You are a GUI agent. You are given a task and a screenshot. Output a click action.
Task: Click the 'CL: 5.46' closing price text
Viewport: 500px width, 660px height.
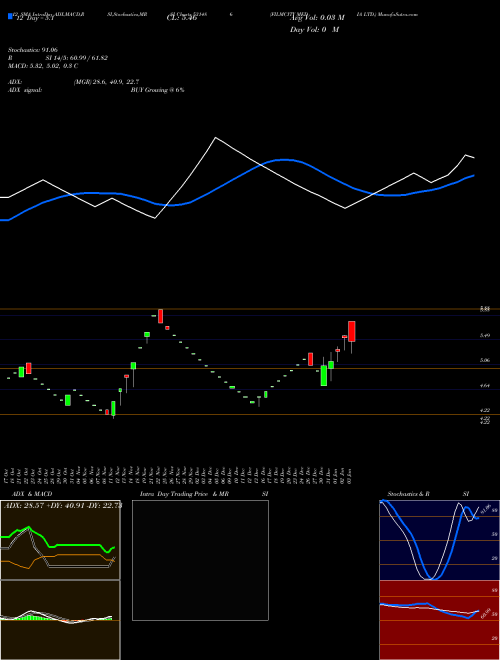click(182, 19)
